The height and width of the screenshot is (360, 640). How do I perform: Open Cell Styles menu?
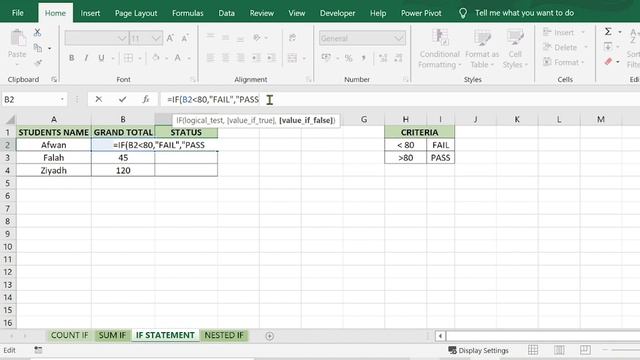click(x=515, y=49)
